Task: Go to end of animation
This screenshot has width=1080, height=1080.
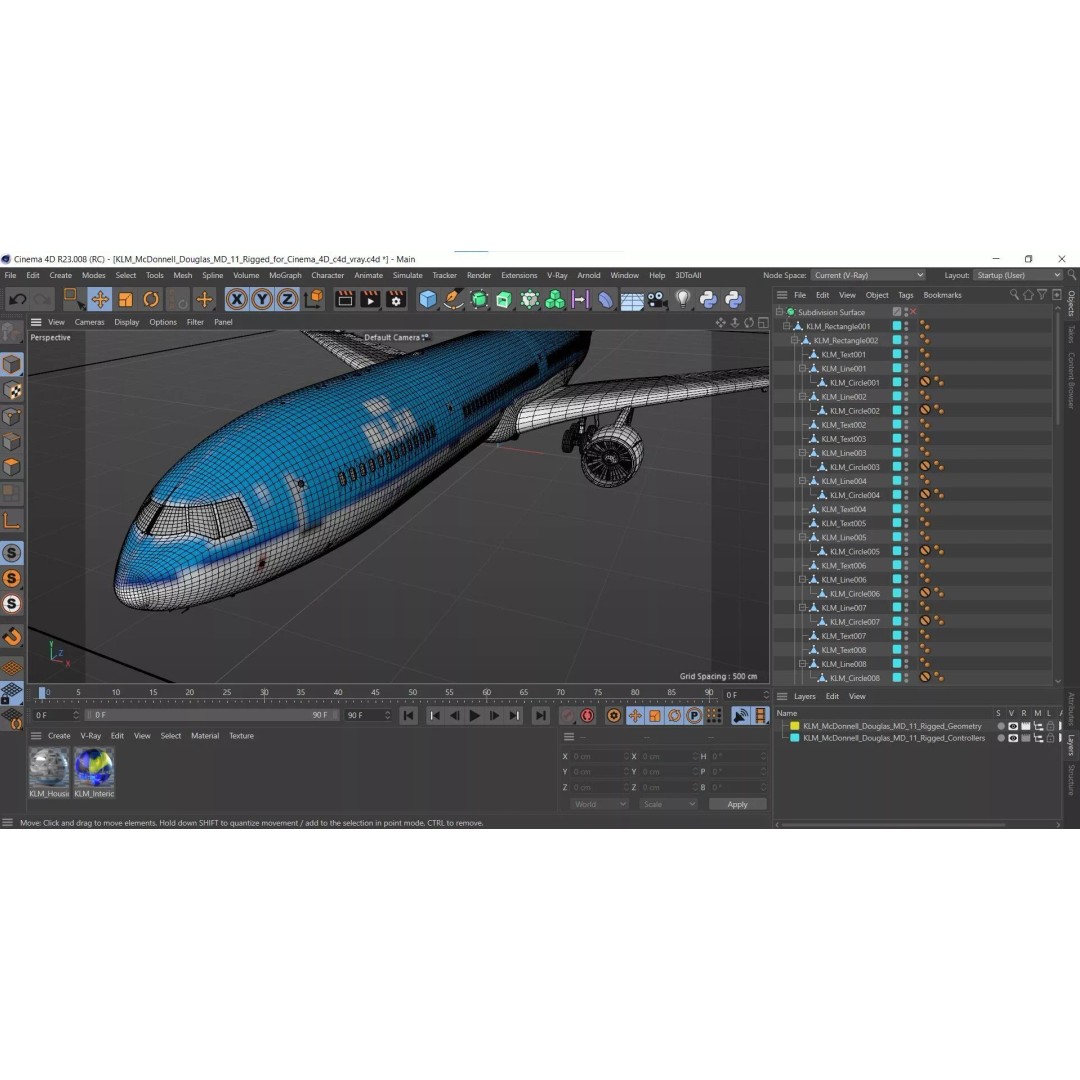Action: tap(541, 716)
